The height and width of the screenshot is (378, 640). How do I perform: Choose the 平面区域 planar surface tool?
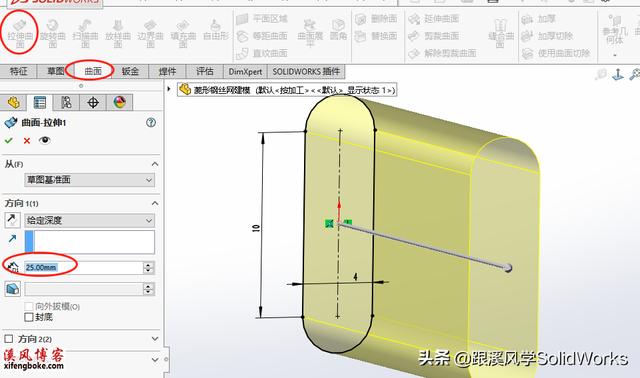pos(262,18)
